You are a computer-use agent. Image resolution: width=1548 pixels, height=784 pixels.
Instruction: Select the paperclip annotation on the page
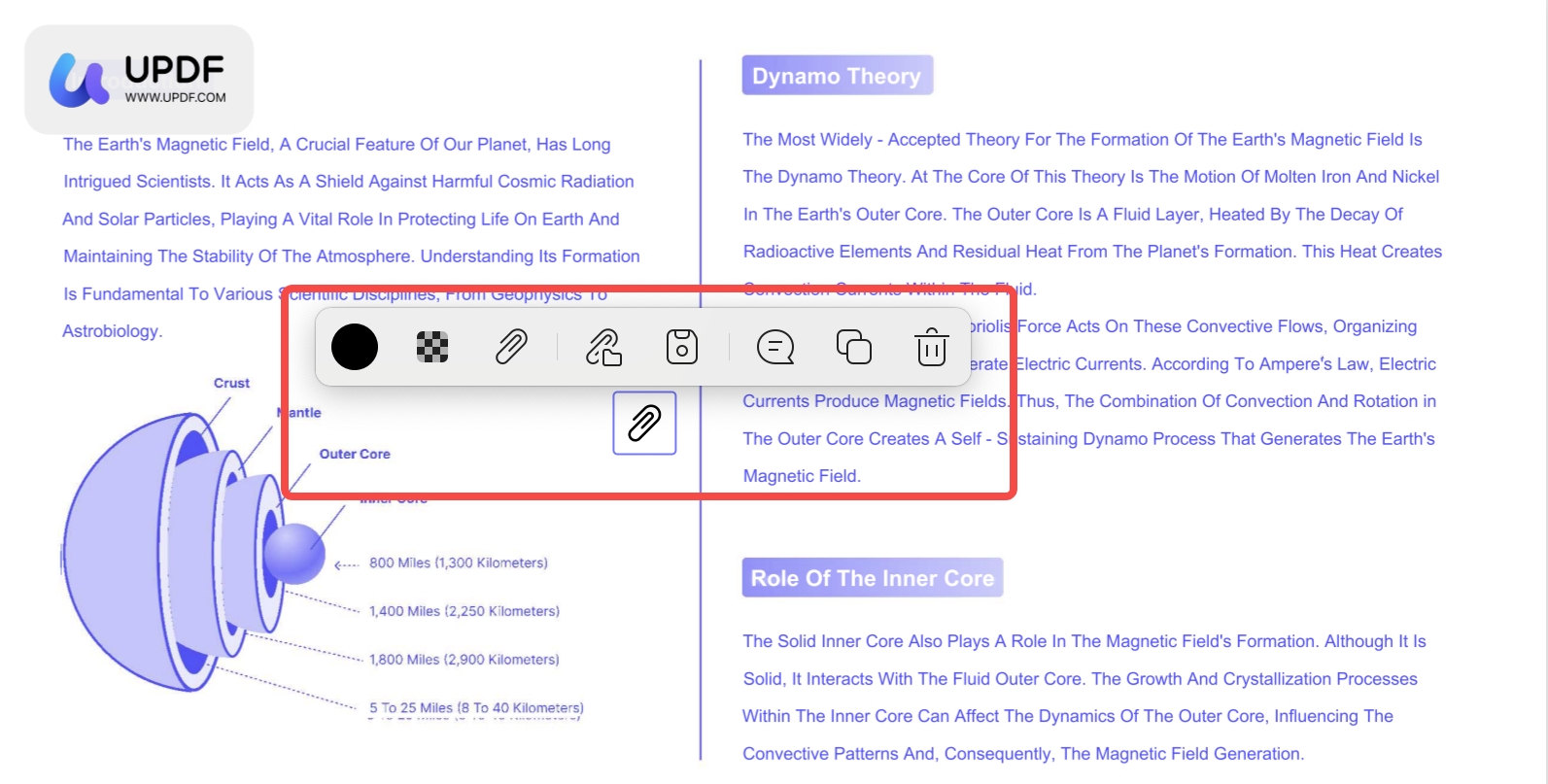644,423
